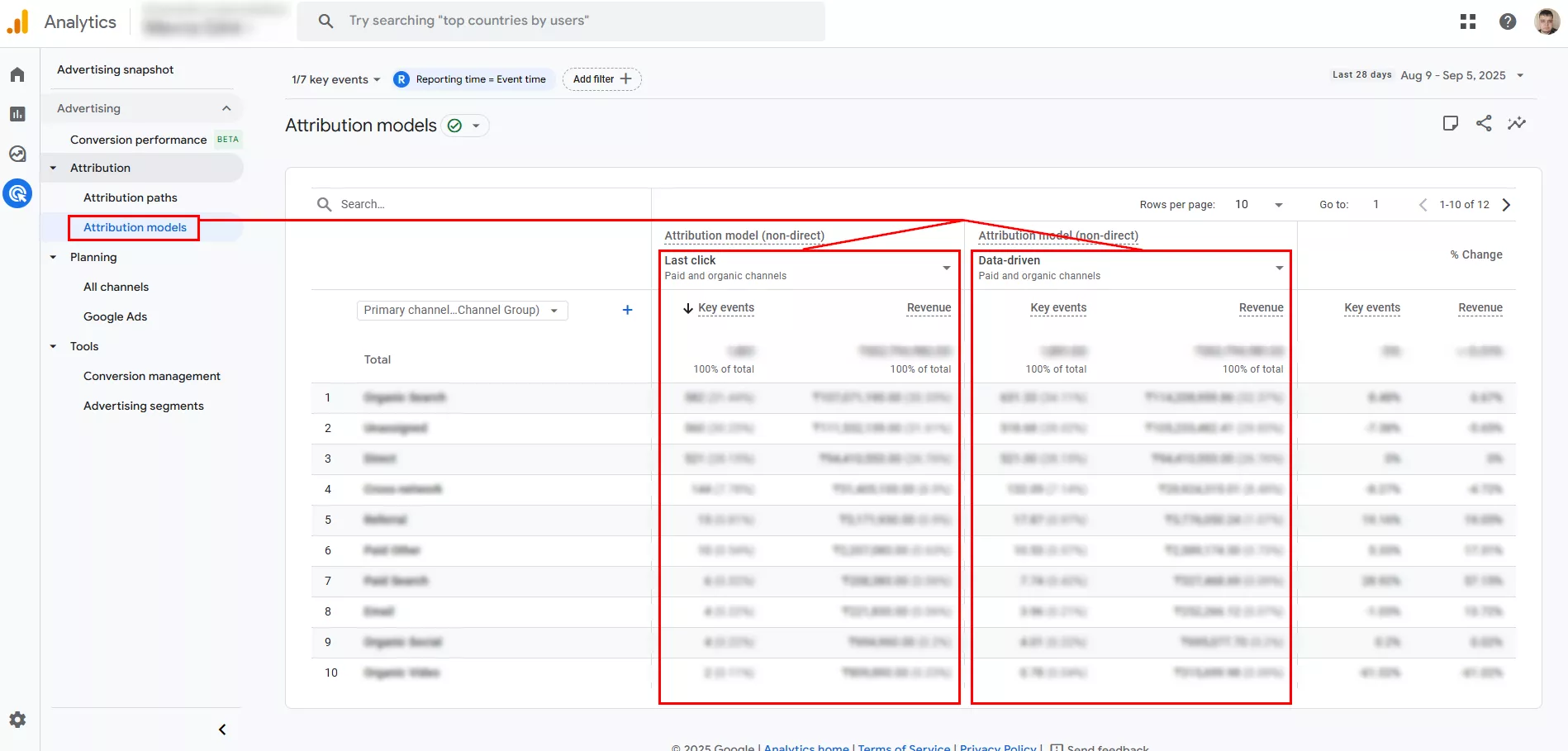This screenshot has height=751, width=1568.
Task: Expand the Data-driven model dropdown
Action: (x=1279, y=268)
